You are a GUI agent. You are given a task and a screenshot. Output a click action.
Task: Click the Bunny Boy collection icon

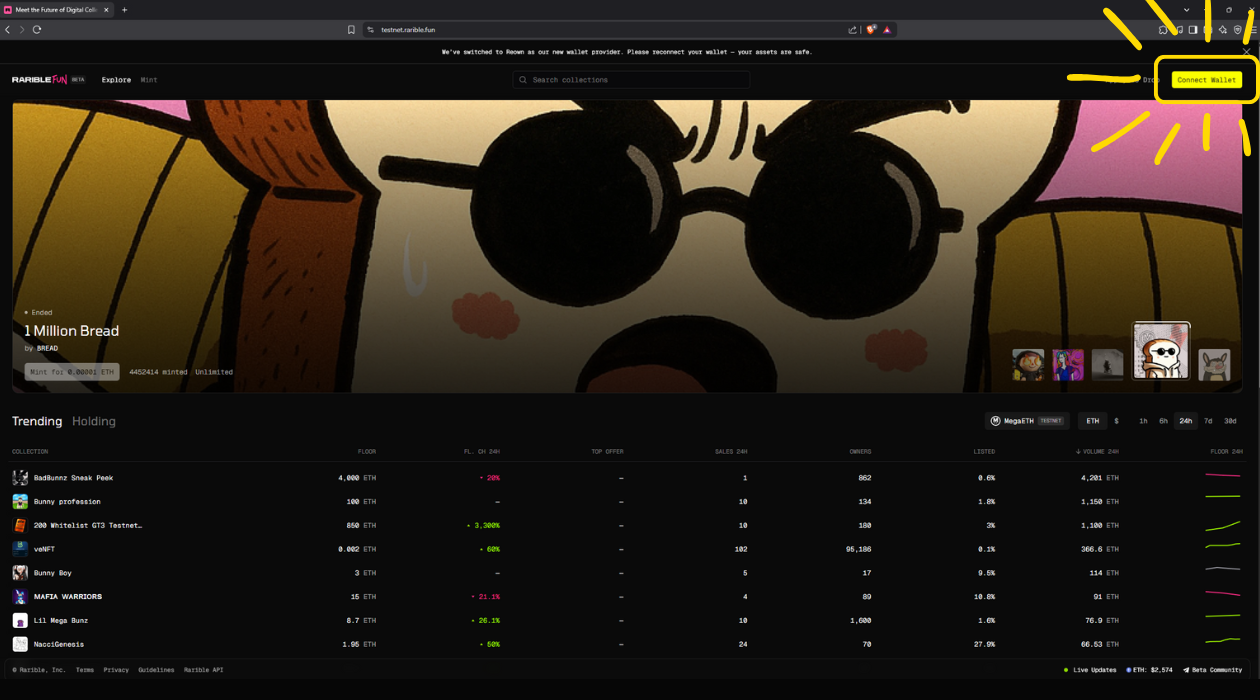20,573
